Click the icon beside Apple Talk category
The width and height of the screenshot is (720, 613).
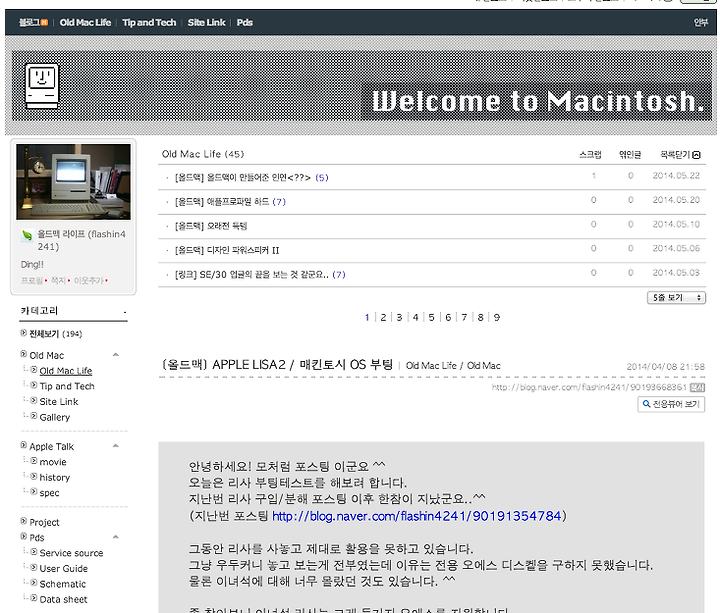(x=23, y=444)
